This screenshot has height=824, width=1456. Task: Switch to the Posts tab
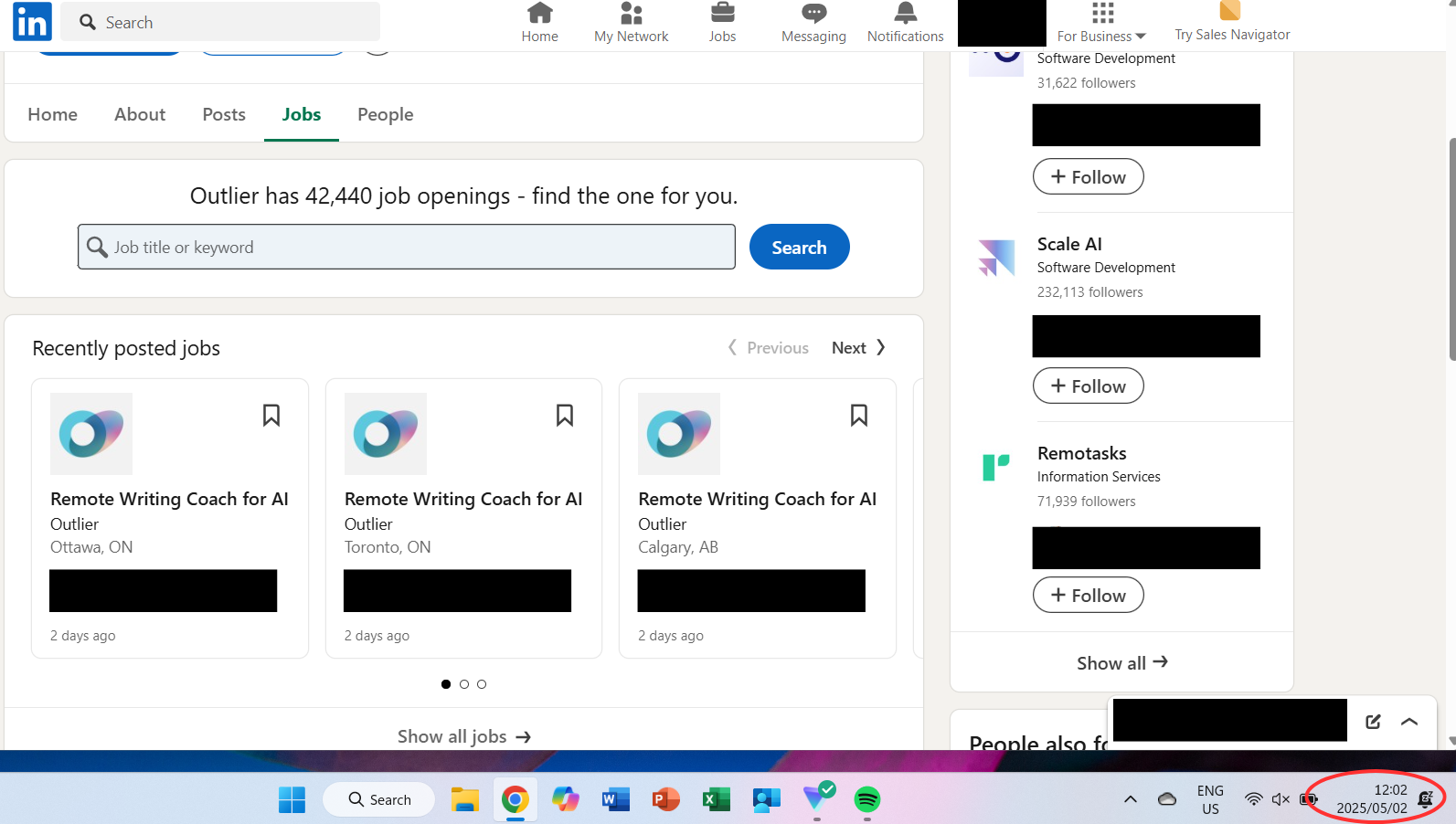coord(224,114)
